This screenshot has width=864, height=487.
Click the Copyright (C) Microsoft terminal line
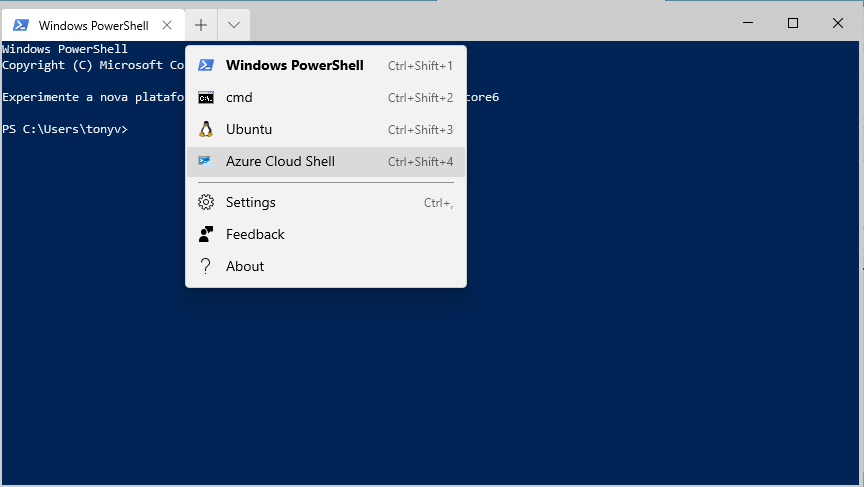pyautogui.click(x=93, y=65)
